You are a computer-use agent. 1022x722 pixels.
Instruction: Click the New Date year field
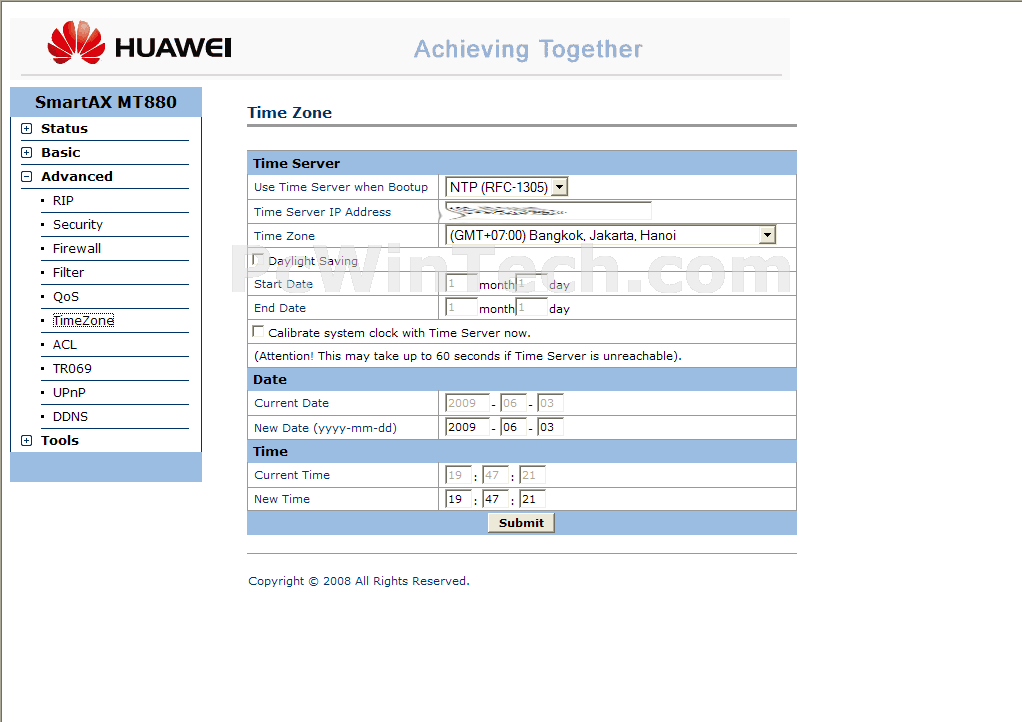[467, 427]
